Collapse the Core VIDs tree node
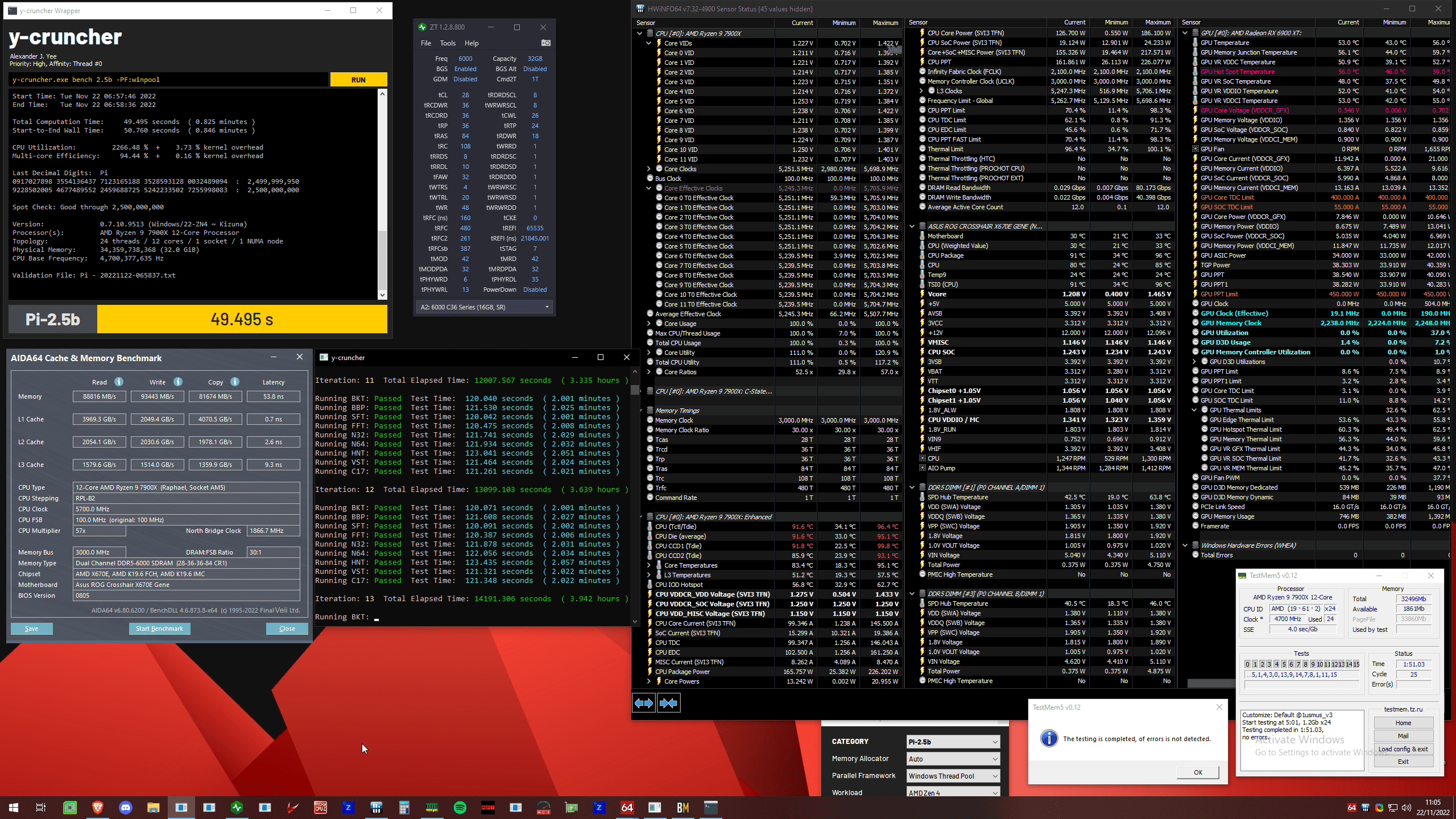Screen dimensions: 1456x819 pos(648,43)
